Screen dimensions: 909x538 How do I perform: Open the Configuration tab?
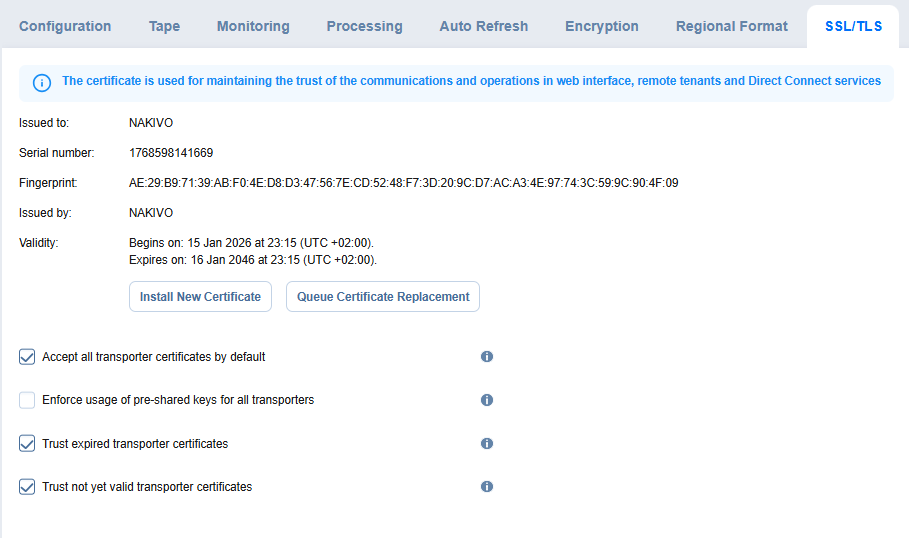pyautogui.click(x=65, y=26)
